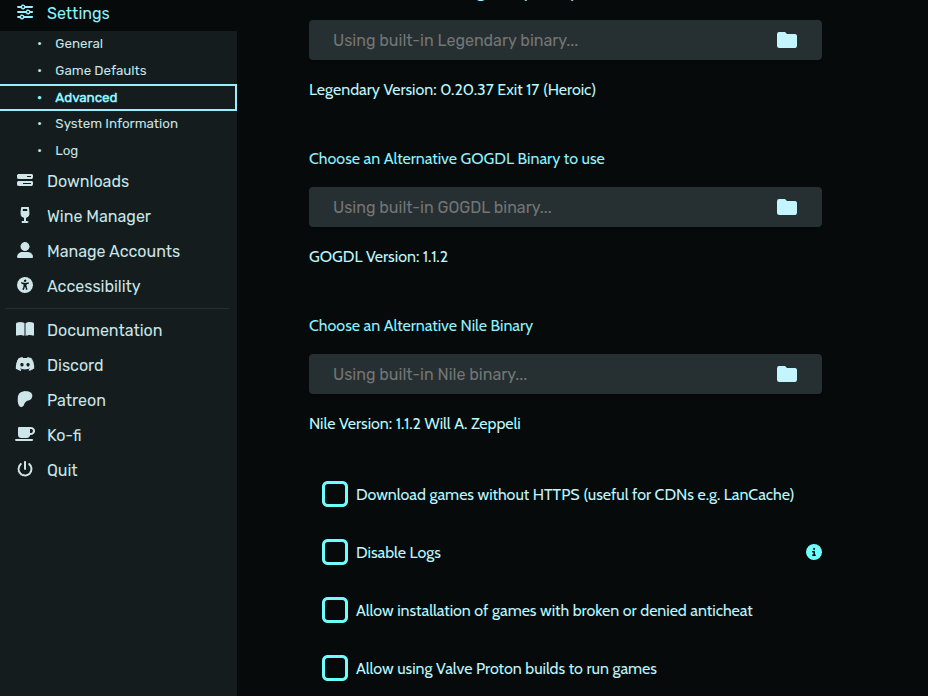Tick Allow installation with broken anticheat
Image resolution: width=928 pixels, height=696 pixels.
pos(335,610)
